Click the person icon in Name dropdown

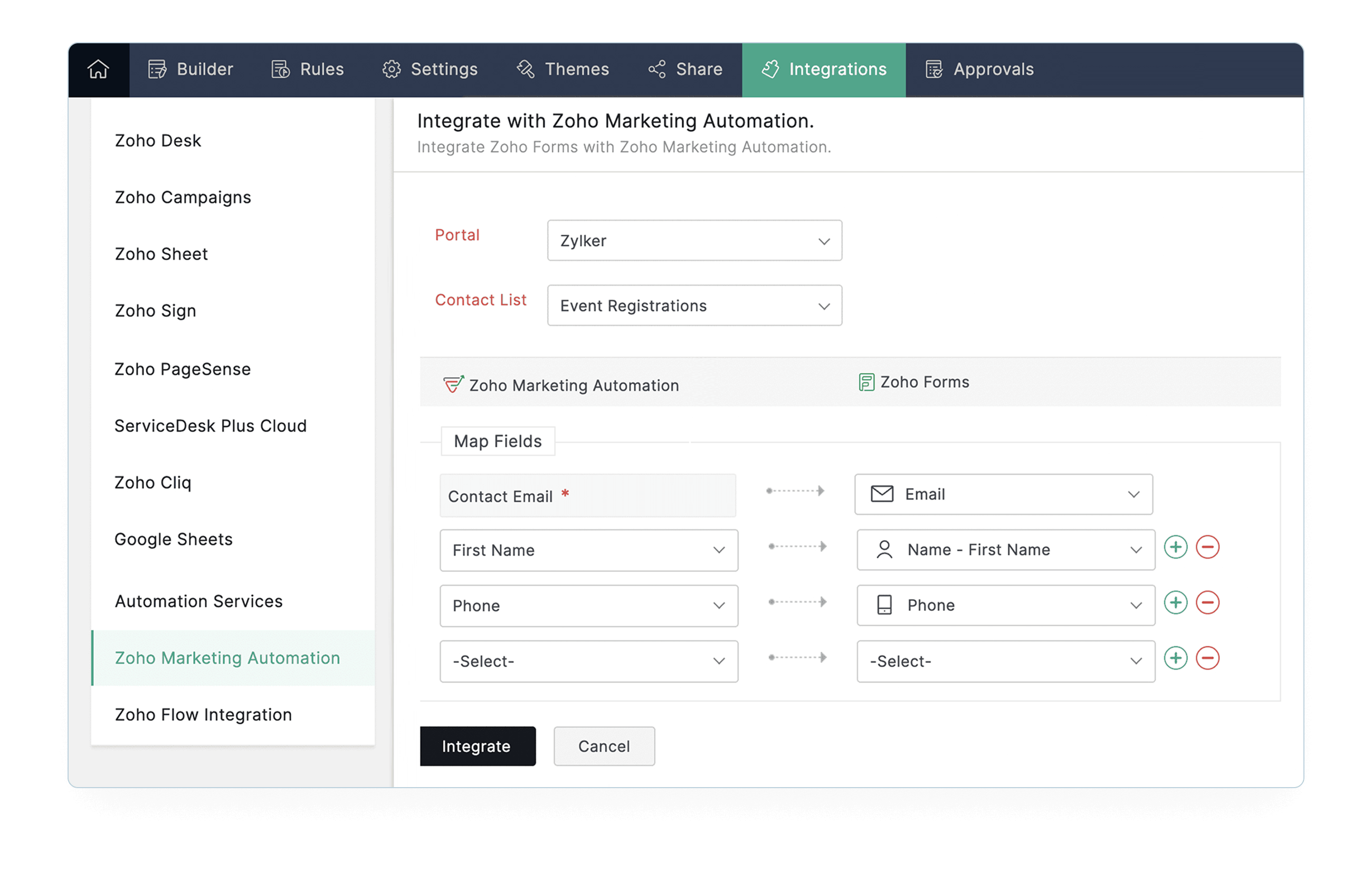pos(884,550)
